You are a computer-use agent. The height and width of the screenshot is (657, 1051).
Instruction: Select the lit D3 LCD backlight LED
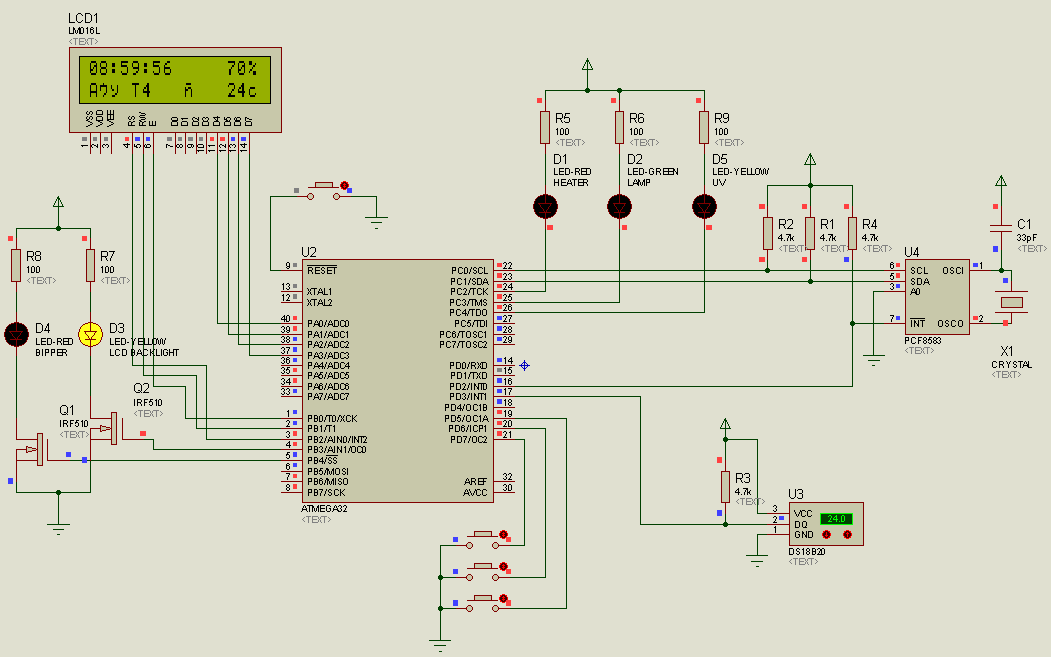coord(90,334)
